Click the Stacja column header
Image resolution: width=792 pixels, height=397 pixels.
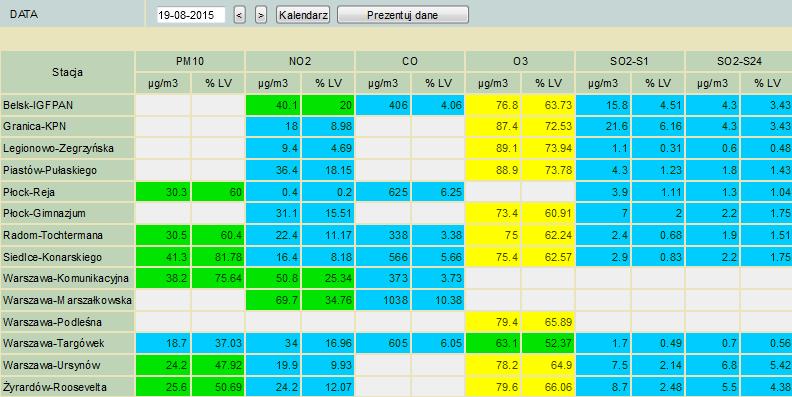click(x=67, y=72)
